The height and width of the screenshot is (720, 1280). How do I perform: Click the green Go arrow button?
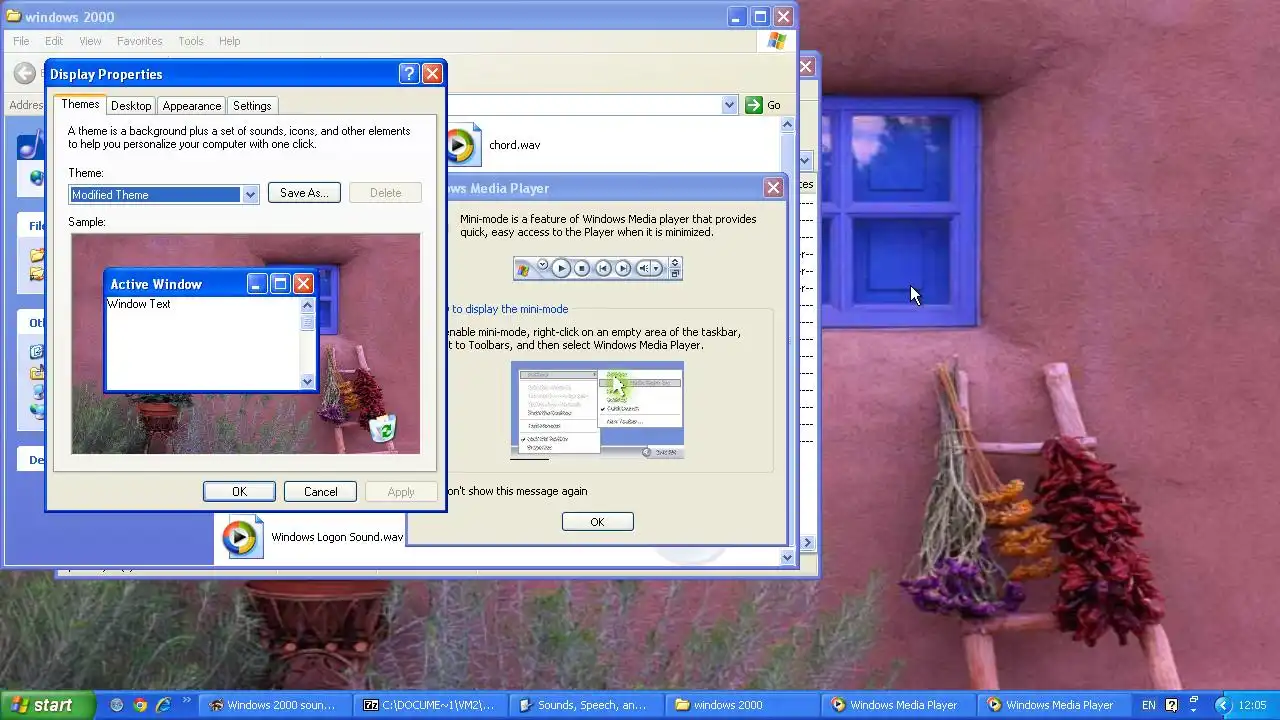coord(754,105)
